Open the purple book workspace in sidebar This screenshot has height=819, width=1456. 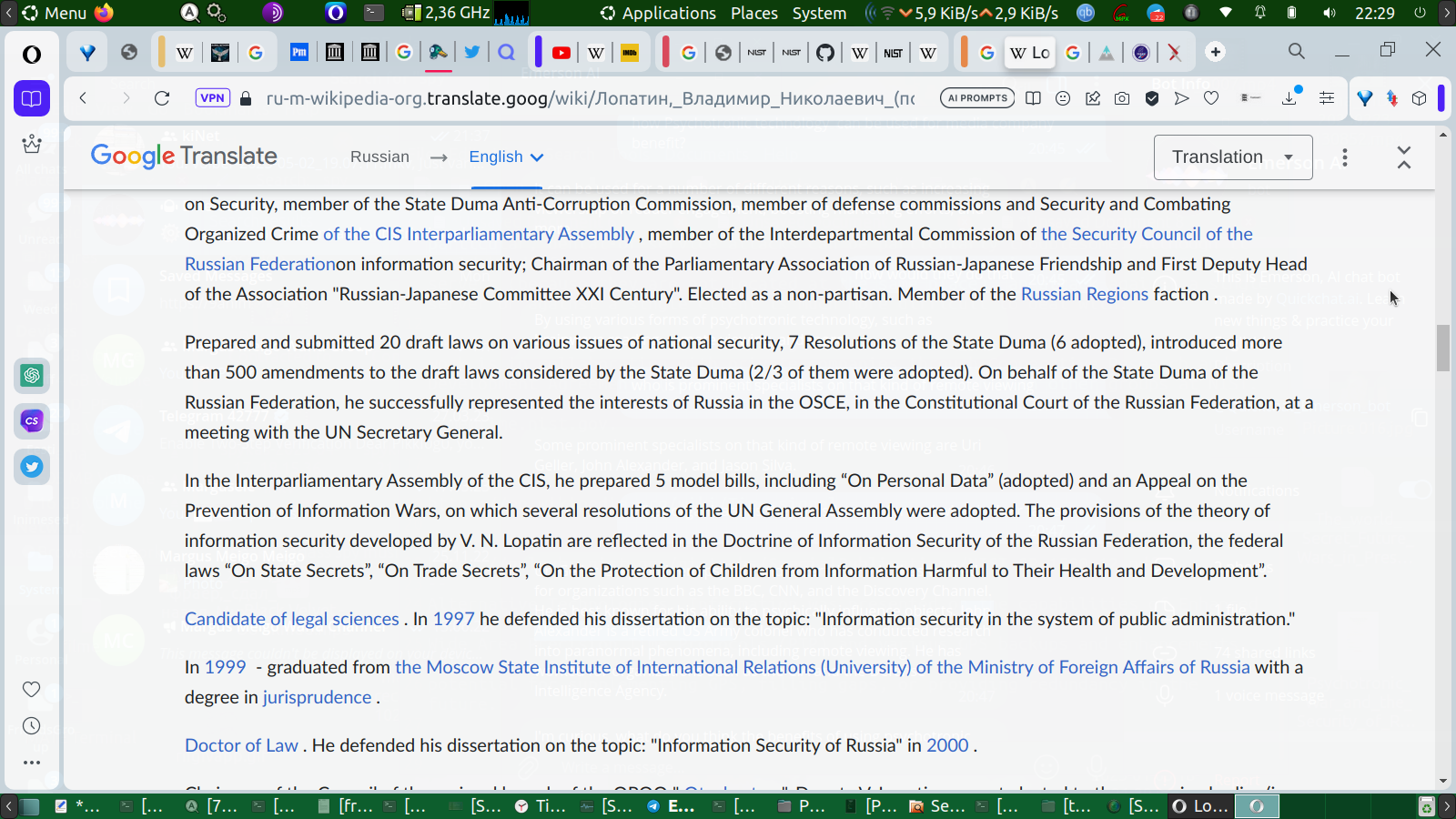click(x=32, y=98)
